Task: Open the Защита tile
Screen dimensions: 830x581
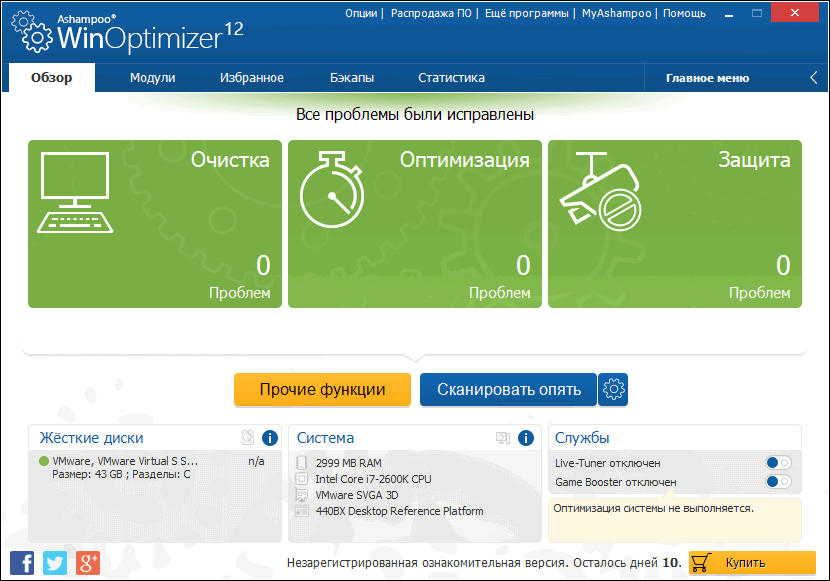Action: click(x=675, y=224)
